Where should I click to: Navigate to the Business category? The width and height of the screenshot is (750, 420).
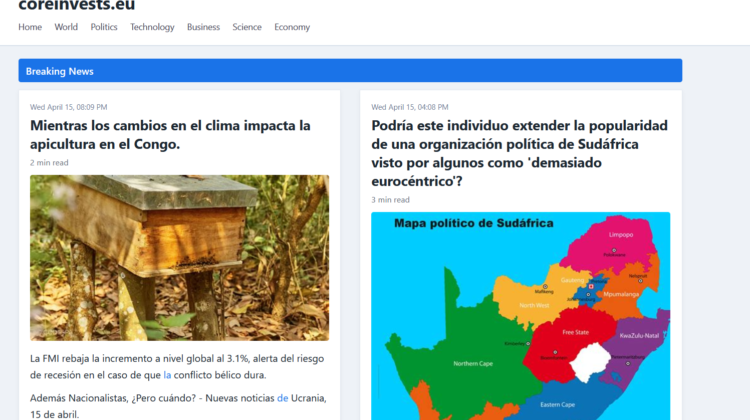[203, 27]
